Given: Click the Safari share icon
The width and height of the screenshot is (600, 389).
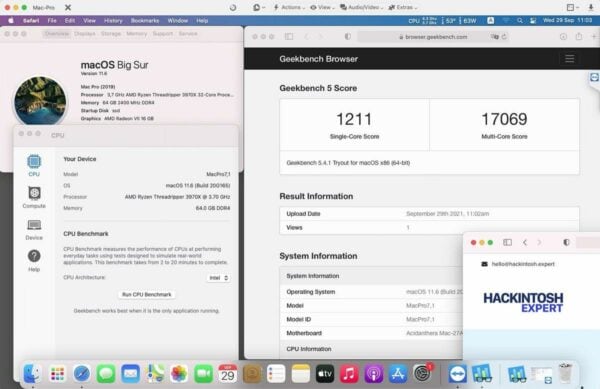Looking at the screenshot, I should pyautogui.click(x=579, y=37).
